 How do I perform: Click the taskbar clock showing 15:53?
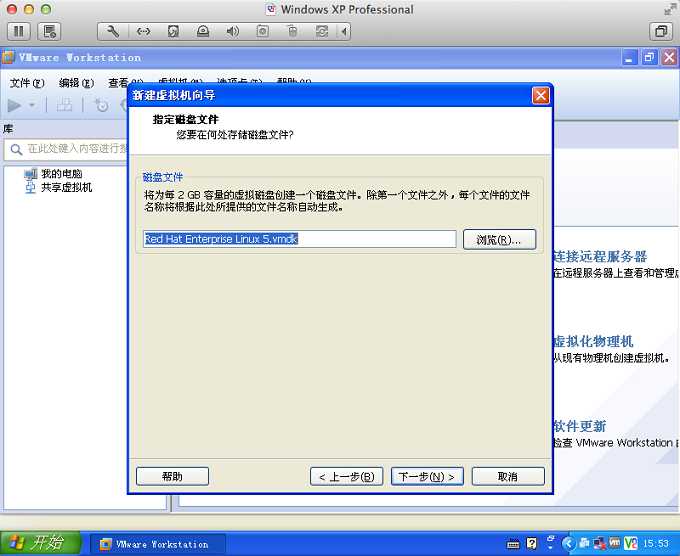coord(655,543)
